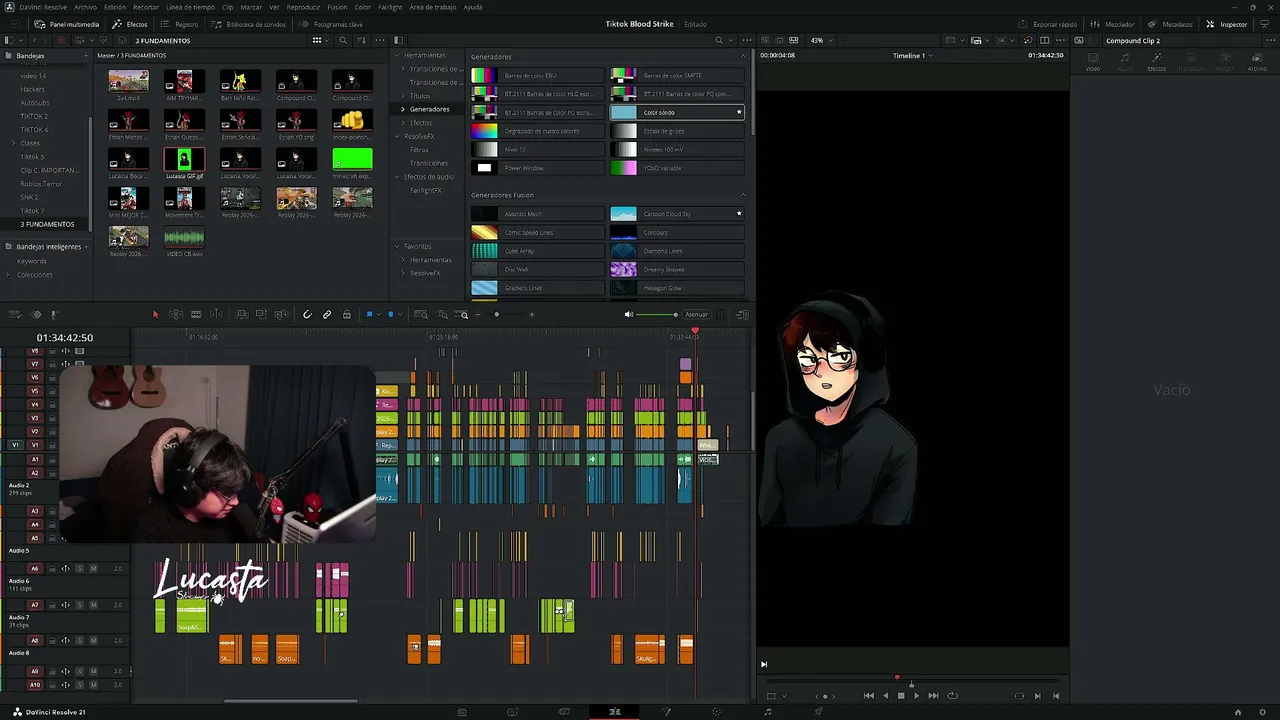Search the media pool with magnifier icon

343,40
